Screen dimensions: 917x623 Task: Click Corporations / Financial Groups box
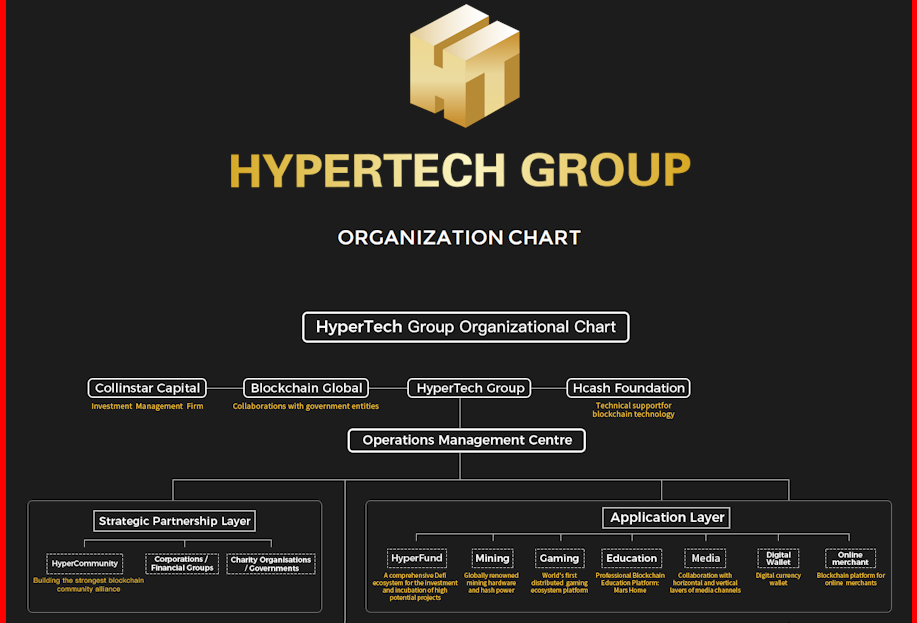pos(181,564)
